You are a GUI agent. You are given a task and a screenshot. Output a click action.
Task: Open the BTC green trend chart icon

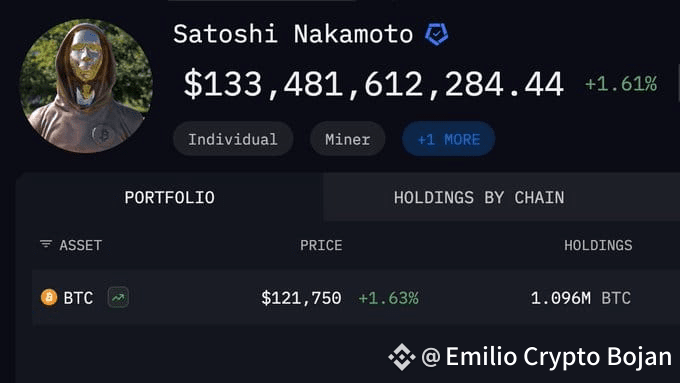[118, 298]
